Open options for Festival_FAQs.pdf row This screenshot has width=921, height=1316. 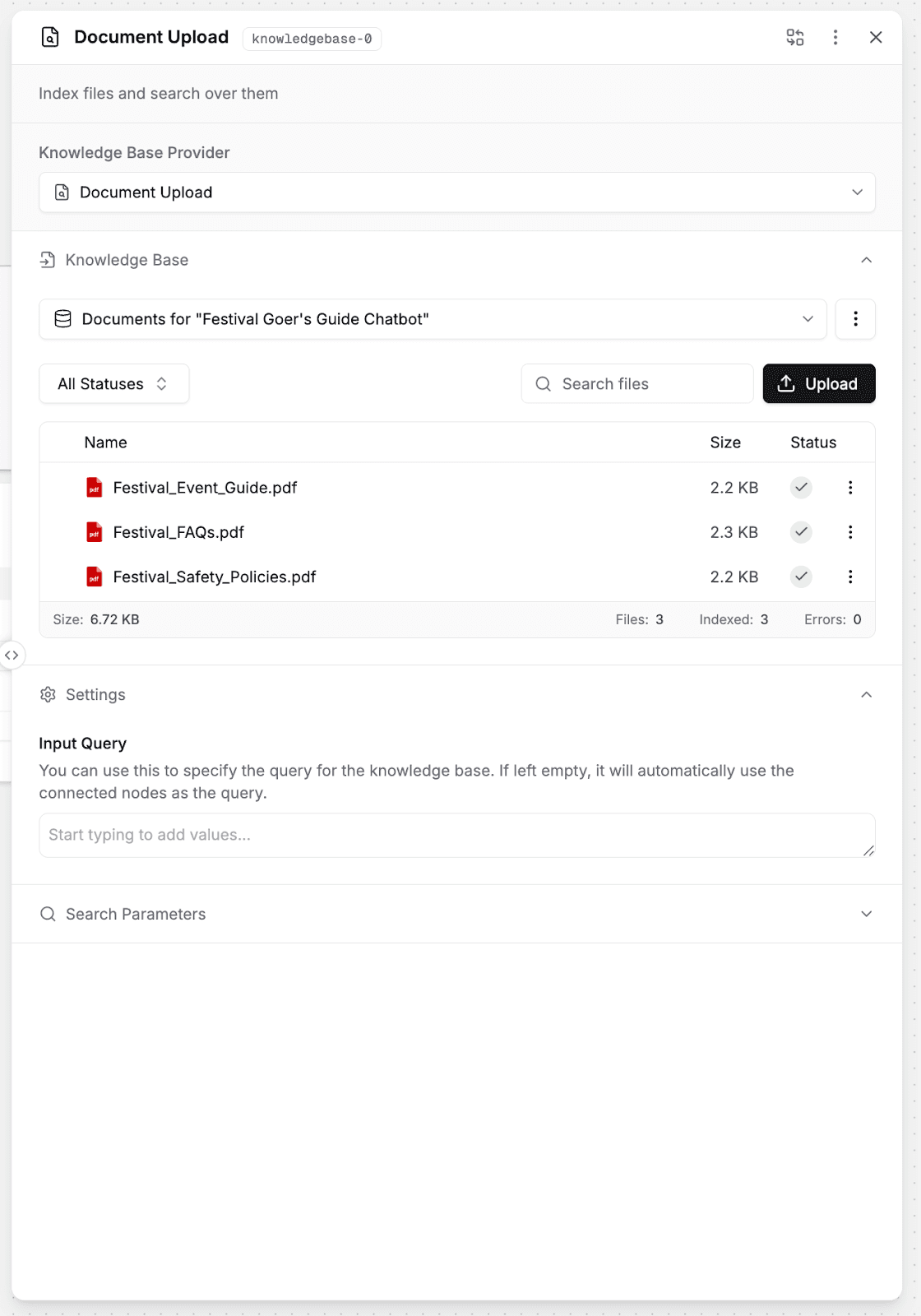tap(850, 532)
